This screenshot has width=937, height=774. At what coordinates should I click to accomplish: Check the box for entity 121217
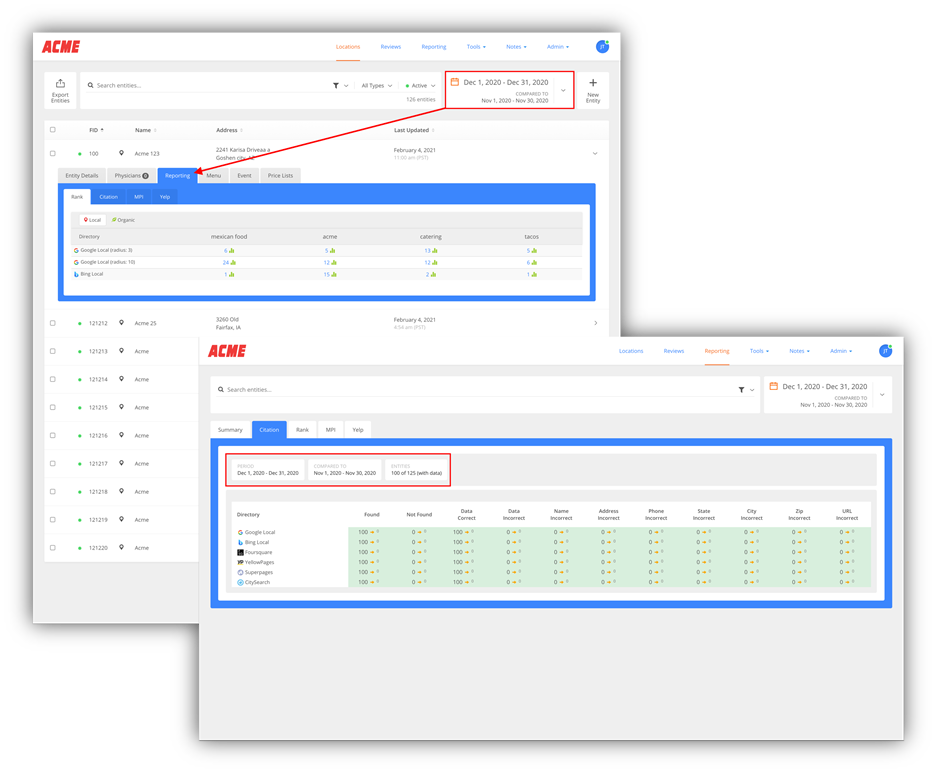point(53,464)
